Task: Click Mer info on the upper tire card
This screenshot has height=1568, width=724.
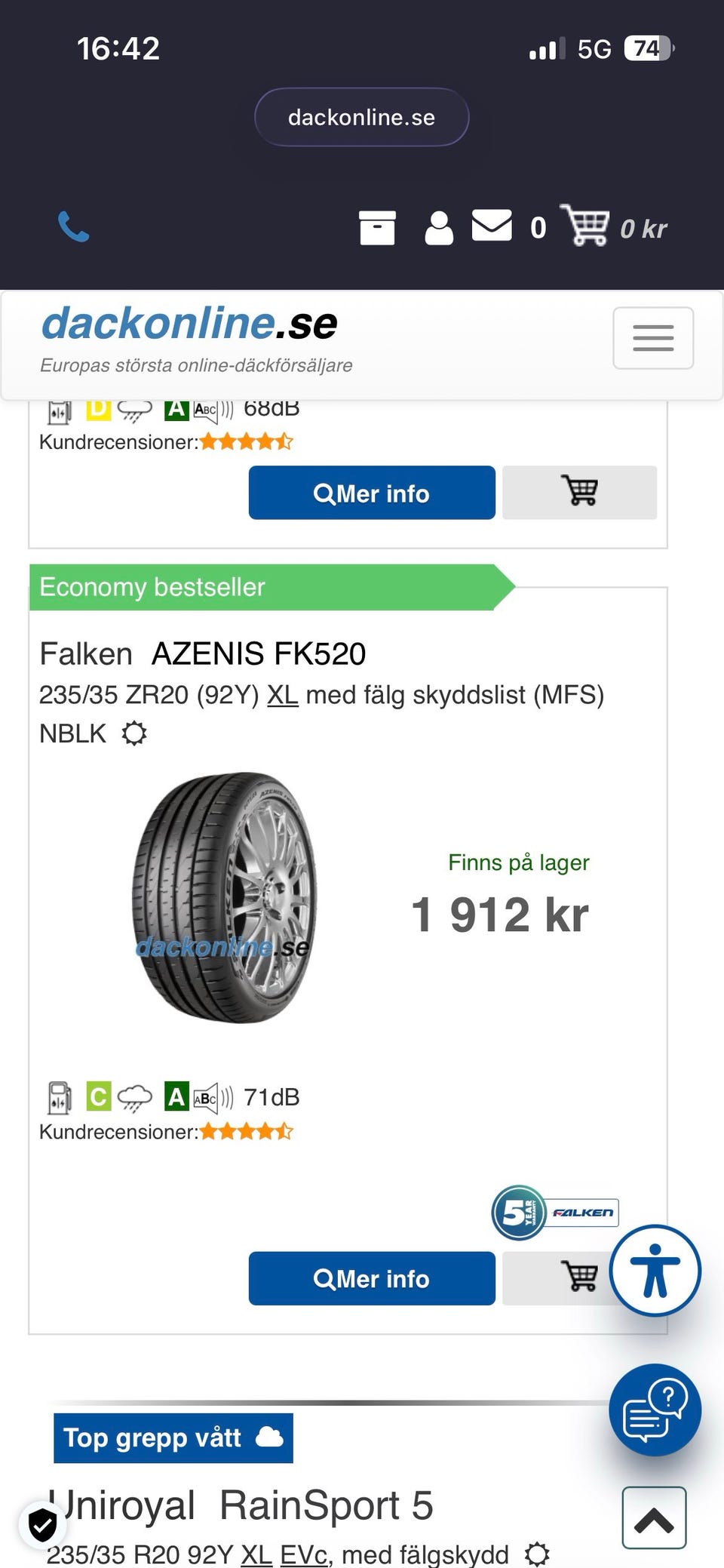Action: coord(372,493)
